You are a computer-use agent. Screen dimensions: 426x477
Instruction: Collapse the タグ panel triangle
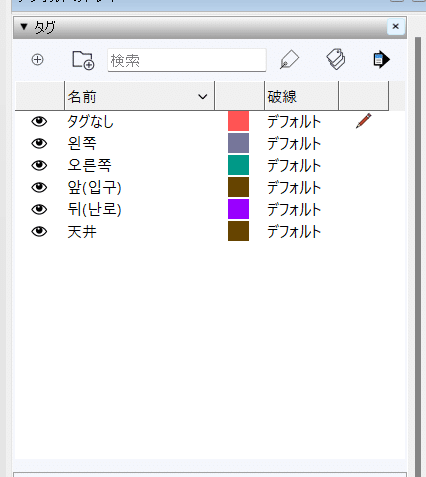tap(24, 27)
